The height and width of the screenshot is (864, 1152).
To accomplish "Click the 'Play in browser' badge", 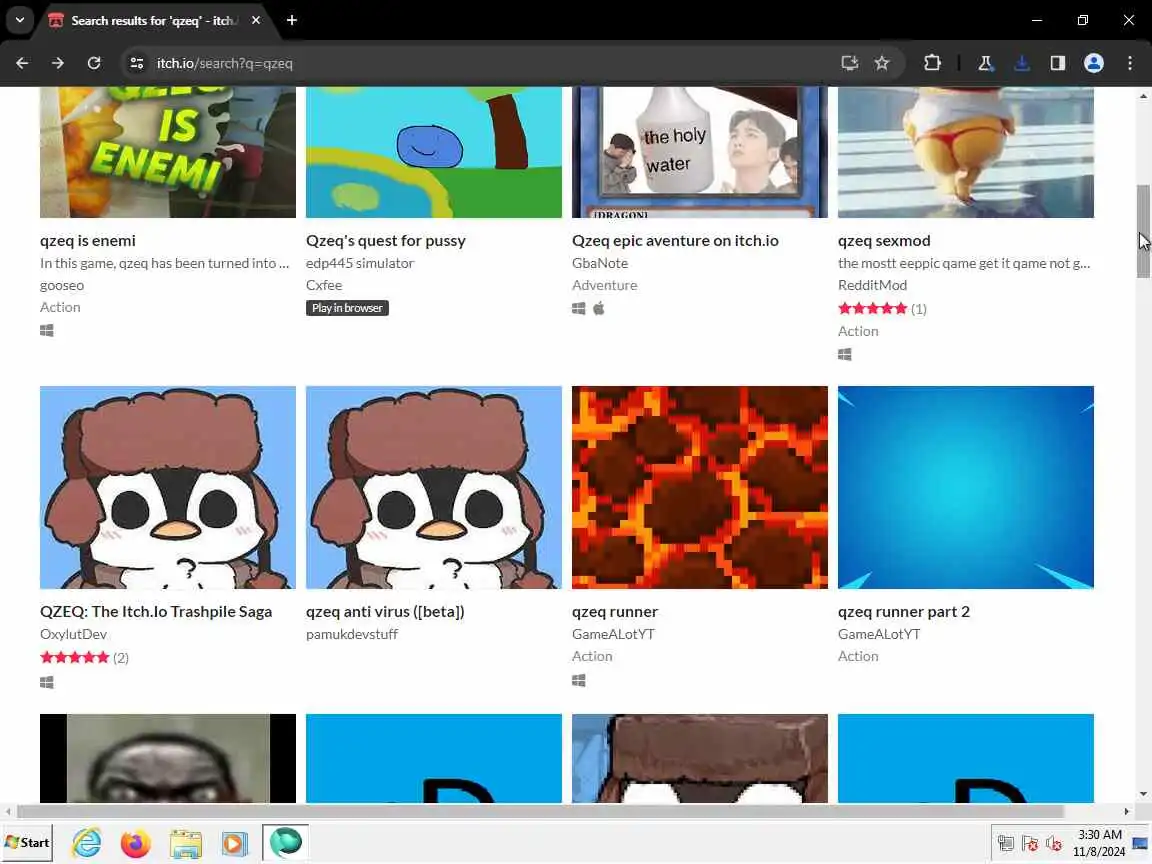I will coord(347,308).
